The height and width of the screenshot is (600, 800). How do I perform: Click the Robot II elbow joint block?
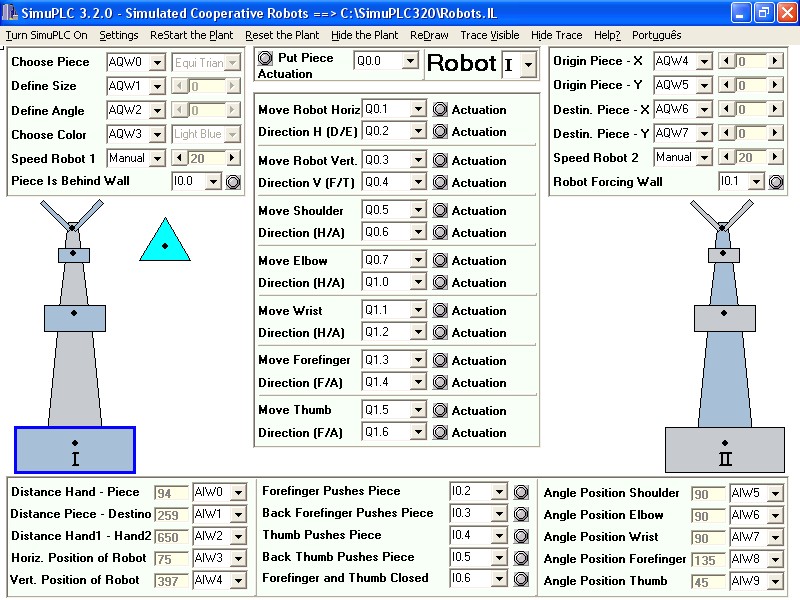[x=725, y=318]
